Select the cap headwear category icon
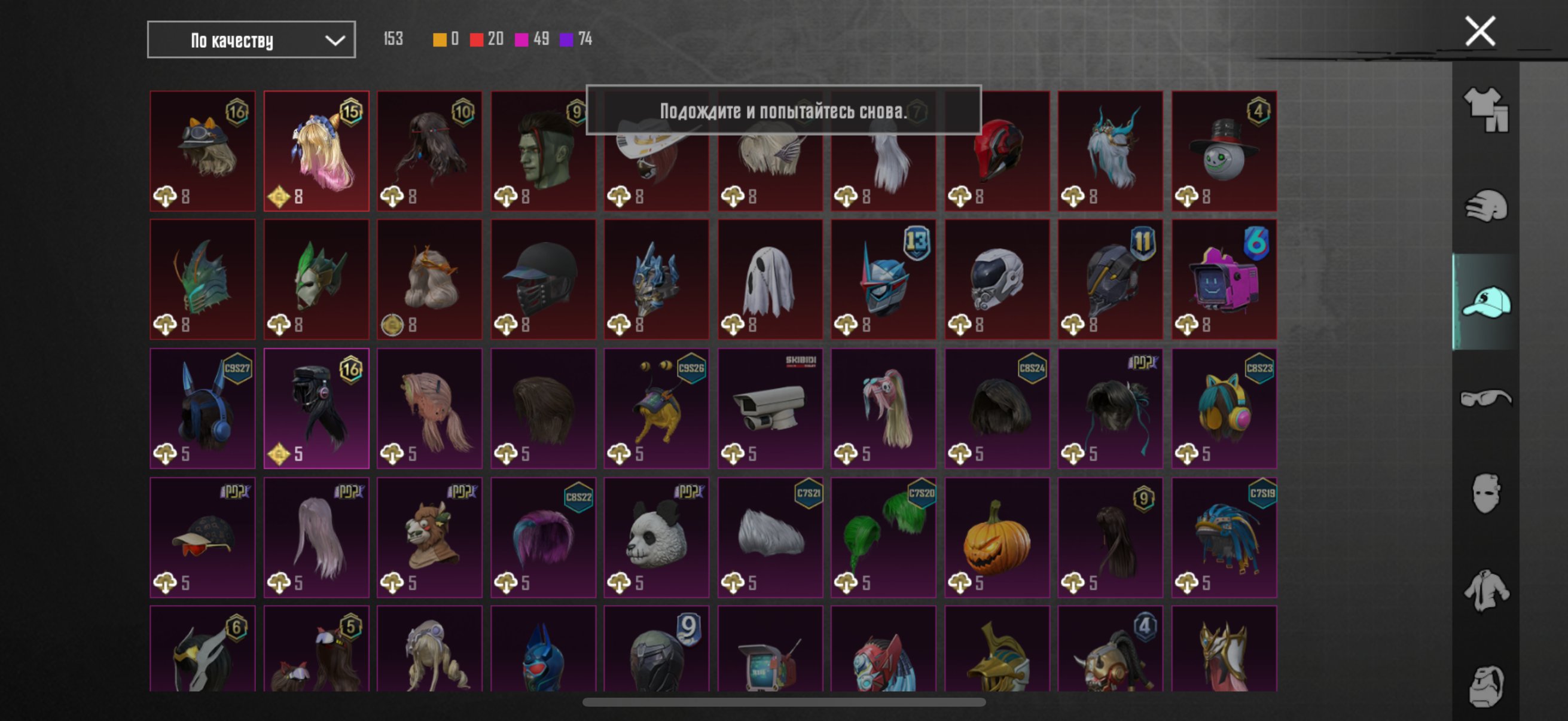The image size is (1568, 721). click(1486, 303)
